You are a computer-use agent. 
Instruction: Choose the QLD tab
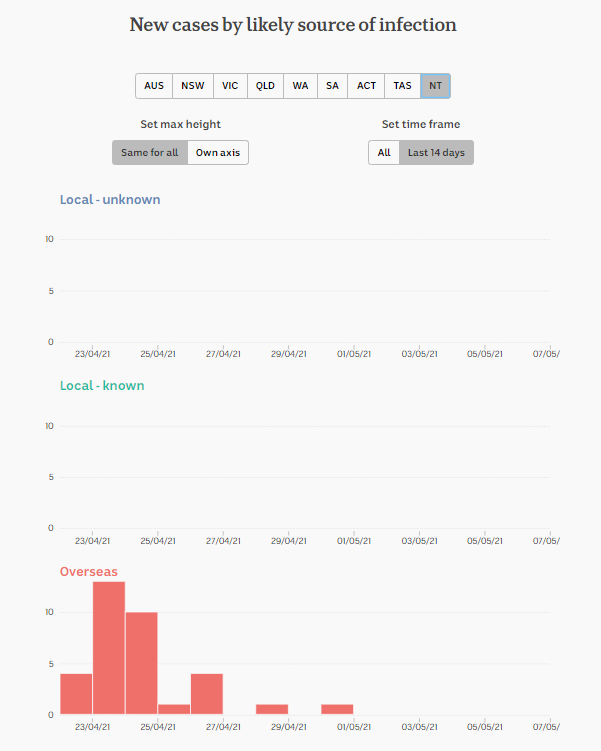[265, 86]
